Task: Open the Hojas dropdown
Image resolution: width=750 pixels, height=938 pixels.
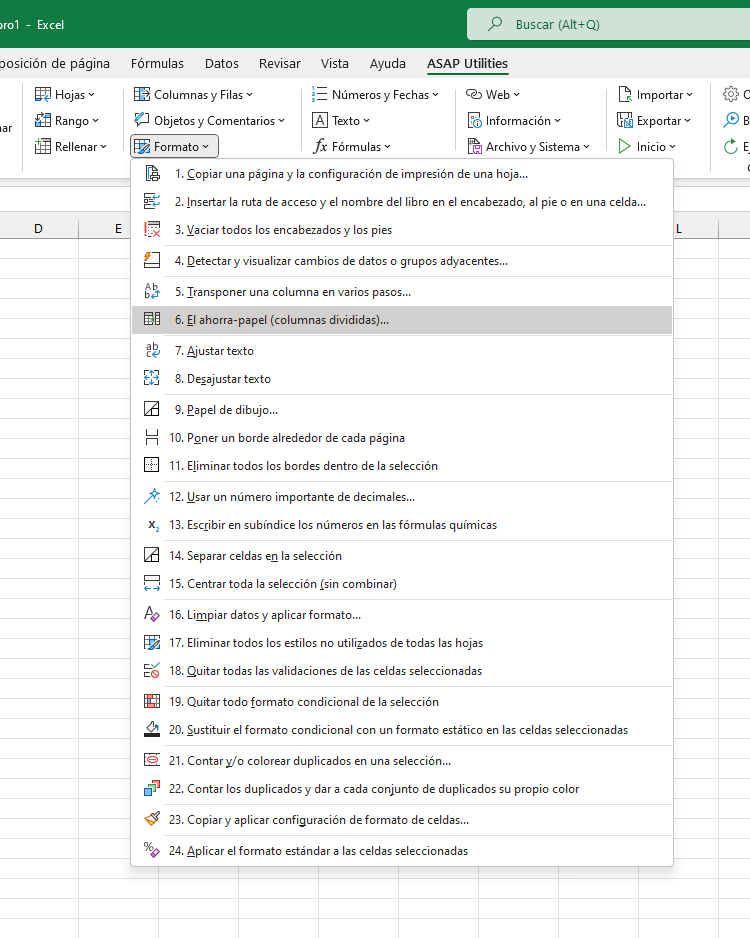Action: tap(65, 95)
